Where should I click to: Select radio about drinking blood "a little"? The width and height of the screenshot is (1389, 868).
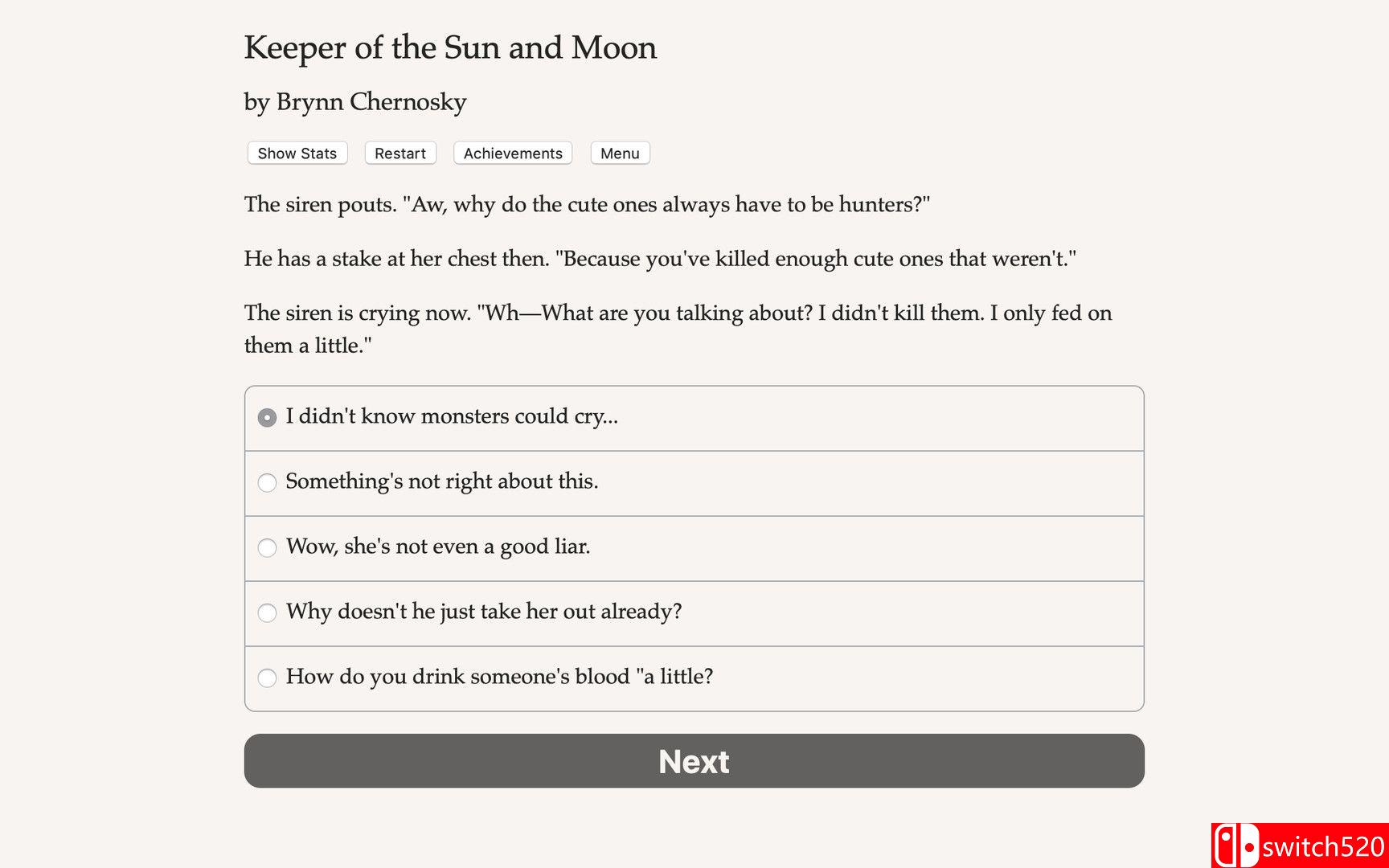click(267, 678)
